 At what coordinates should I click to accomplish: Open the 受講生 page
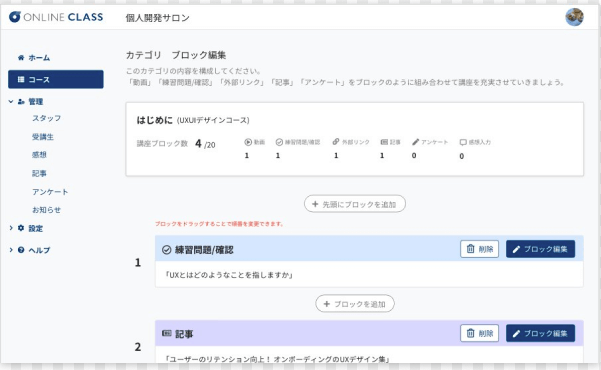point(43,136)
